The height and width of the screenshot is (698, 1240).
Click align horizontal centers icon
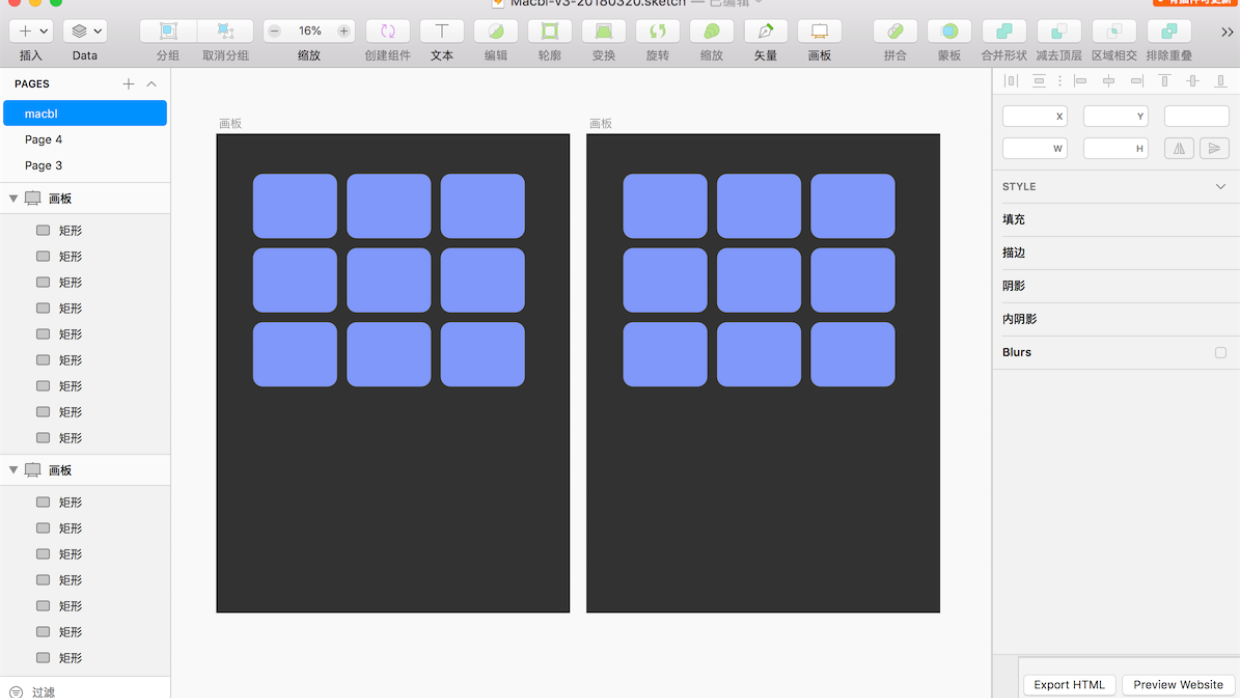coord(1108,81)
